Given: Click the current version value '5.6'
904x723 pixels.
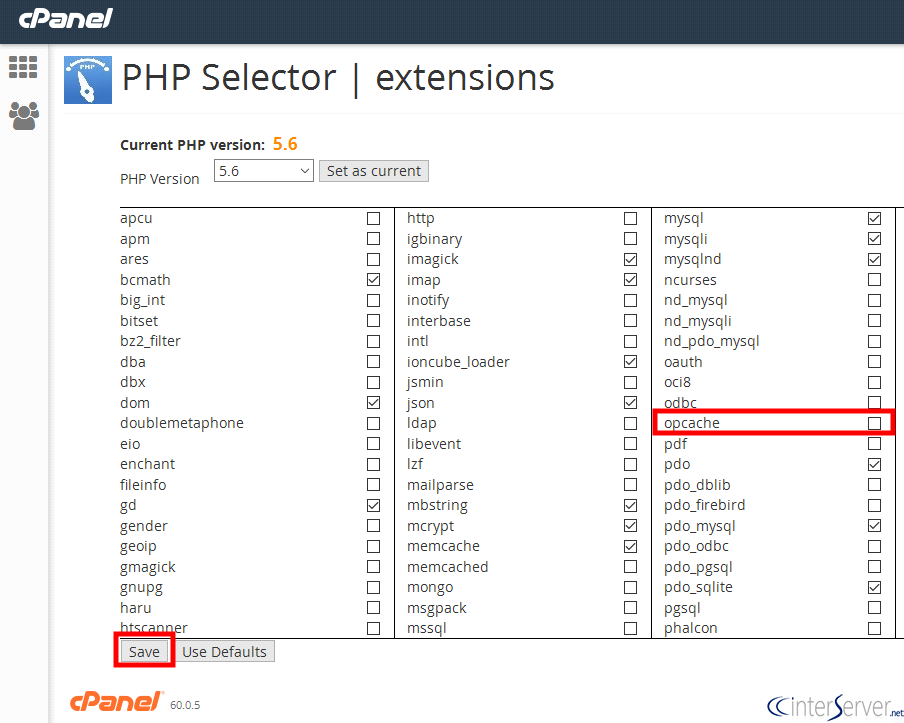Looking at the screenshot, I should point(285,144).
